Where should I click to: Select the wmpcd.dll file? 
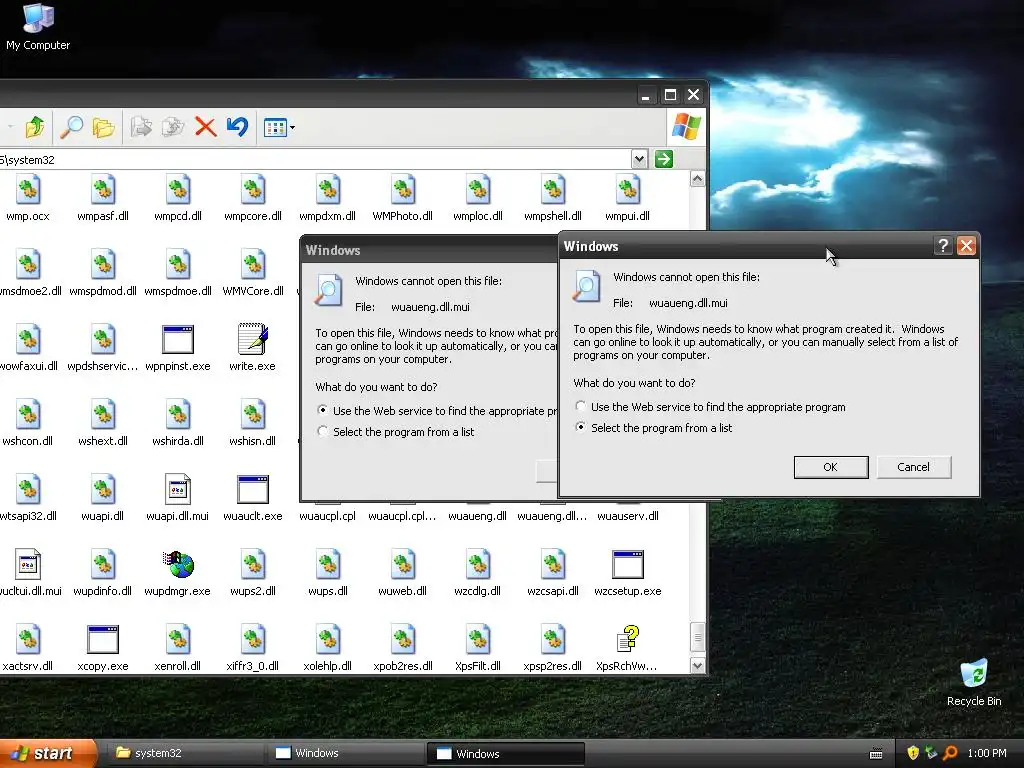pos(178,199)
